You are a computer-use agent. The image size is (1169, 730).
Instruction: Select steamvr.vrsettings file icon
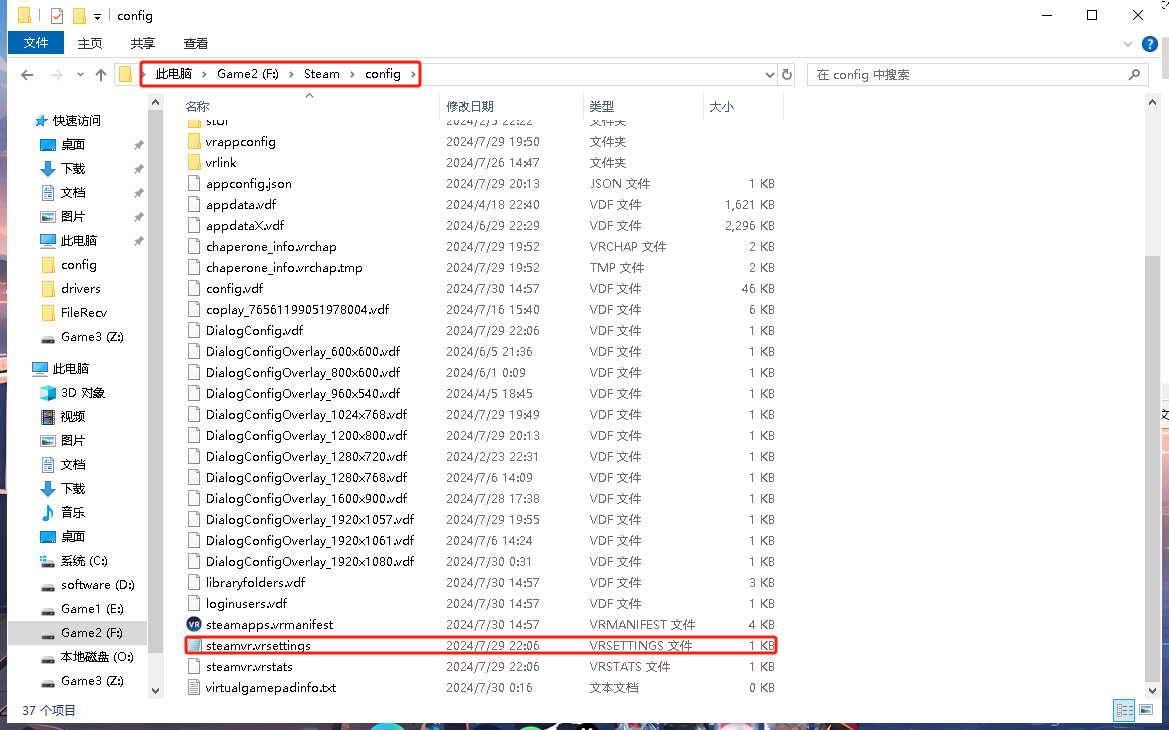coord(194,646)
